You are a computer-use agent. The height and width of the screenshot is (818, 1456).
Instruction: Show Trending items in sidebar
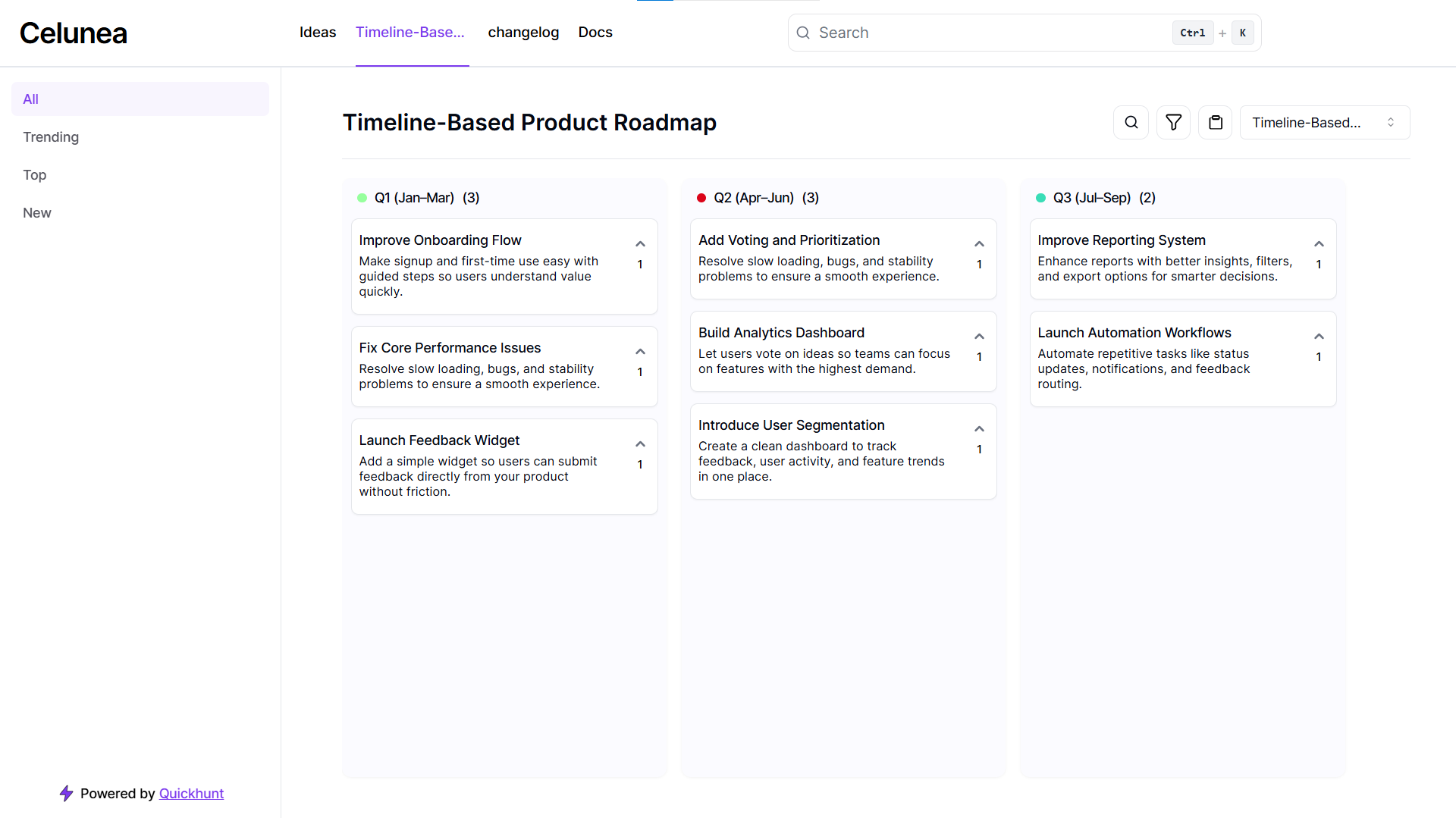(51, 137)
